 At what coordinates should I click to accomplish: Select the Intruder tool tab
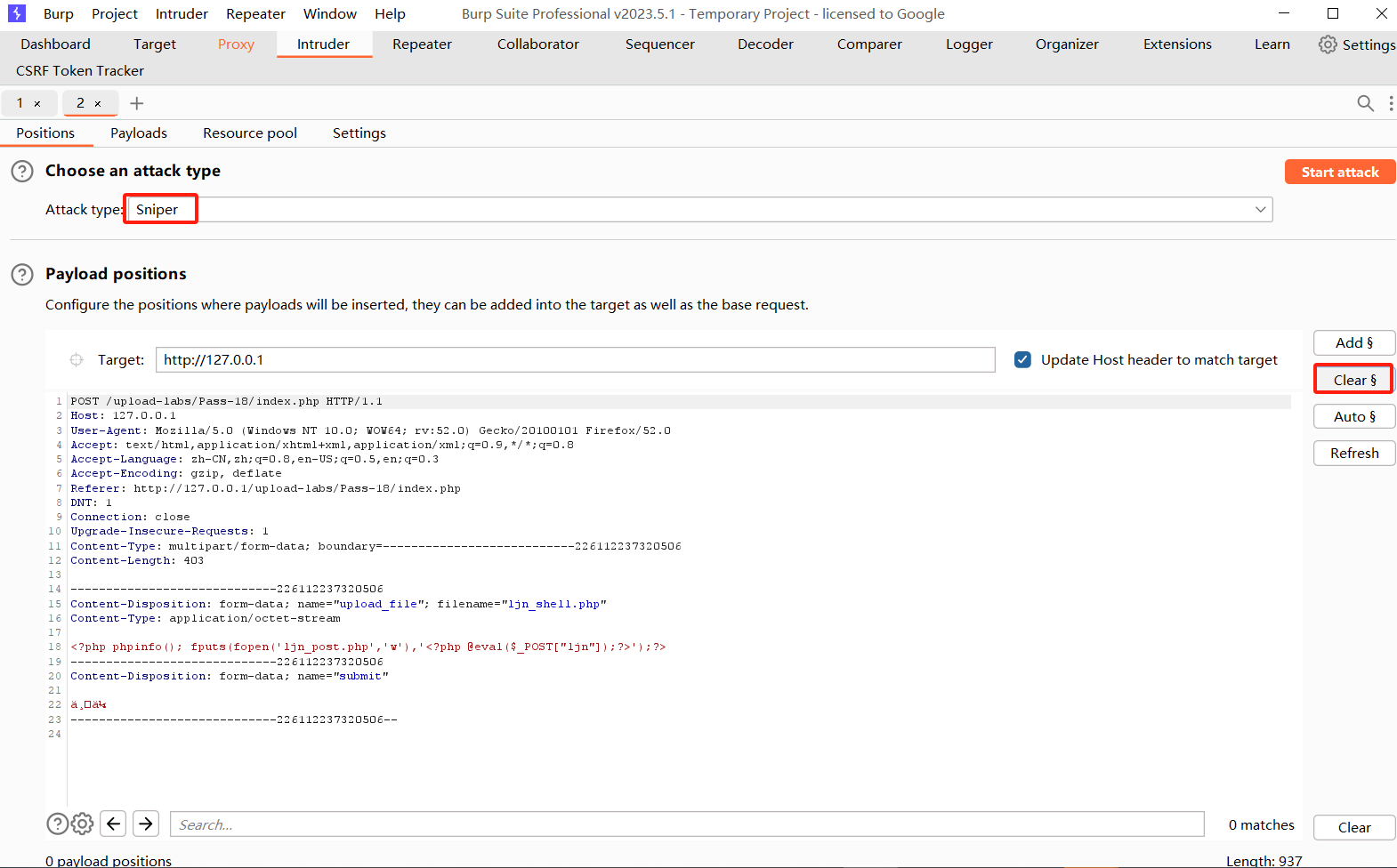tap(323, 44)
